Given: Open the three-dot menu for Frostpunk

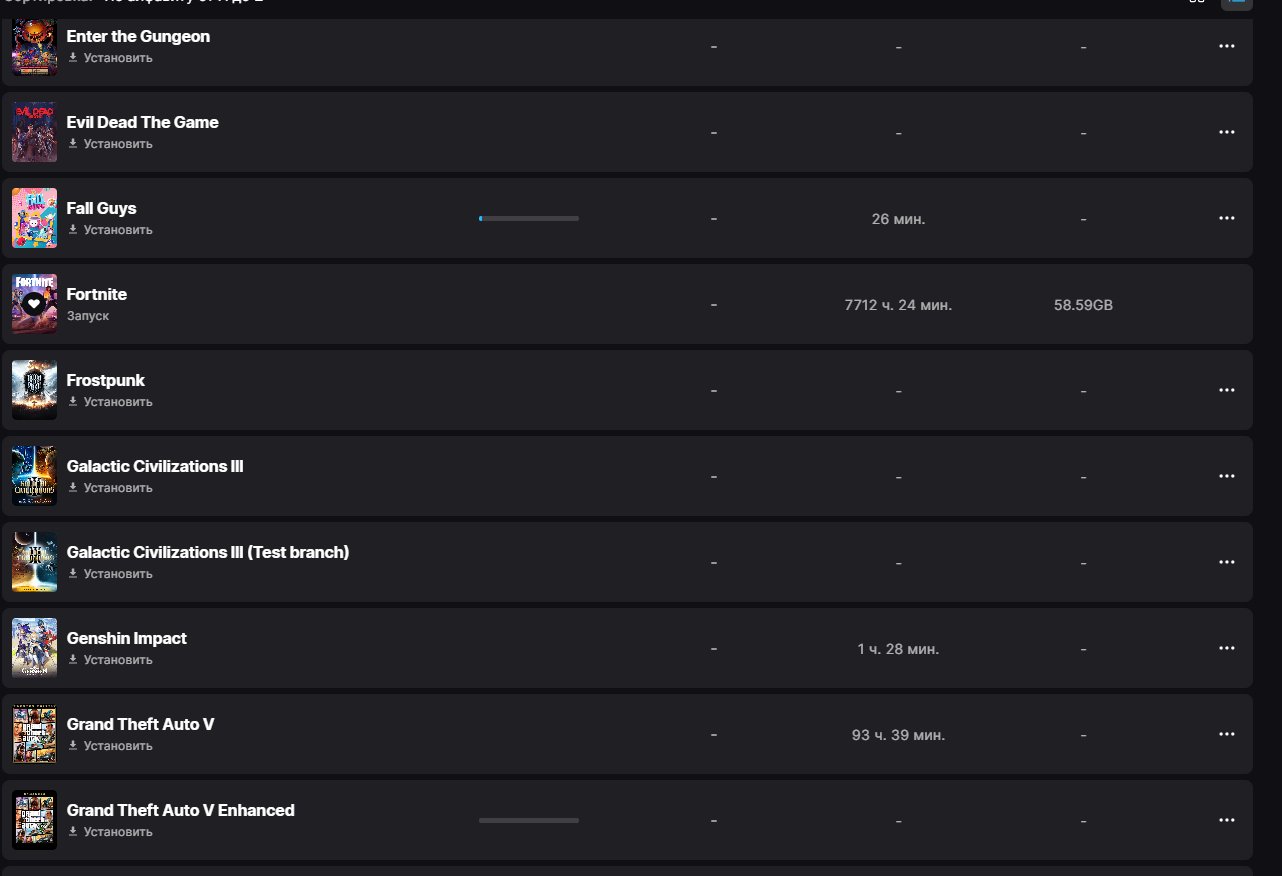Looking at the screenshot, I should (1227, 390).
